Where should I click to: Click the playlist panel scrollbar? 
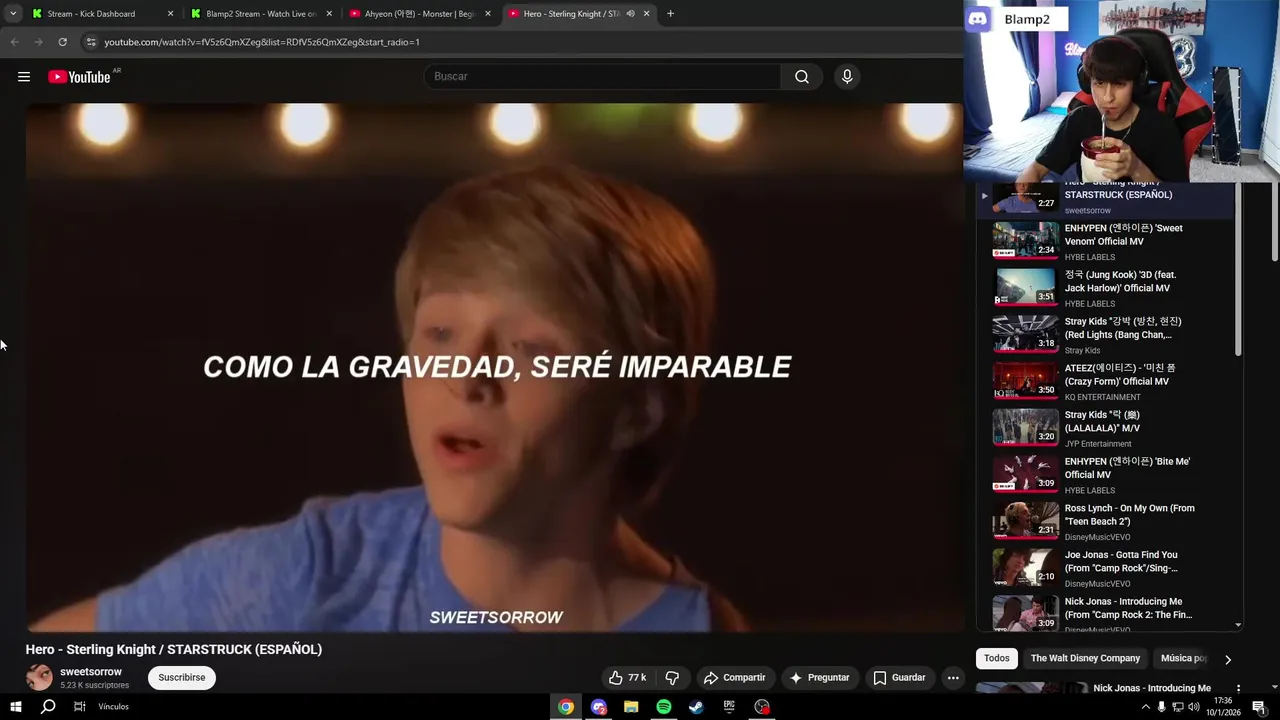coord(1239,270)
